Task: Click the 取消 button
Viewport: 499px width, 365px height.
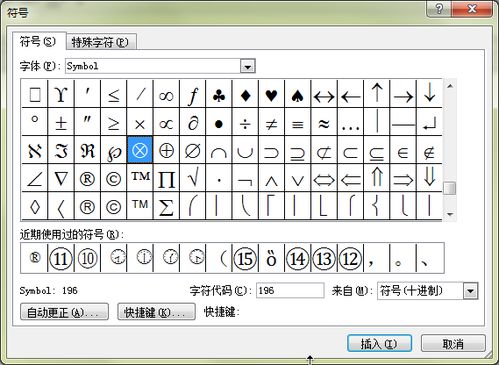Action: pyautogui.click(x=453, y=343)
